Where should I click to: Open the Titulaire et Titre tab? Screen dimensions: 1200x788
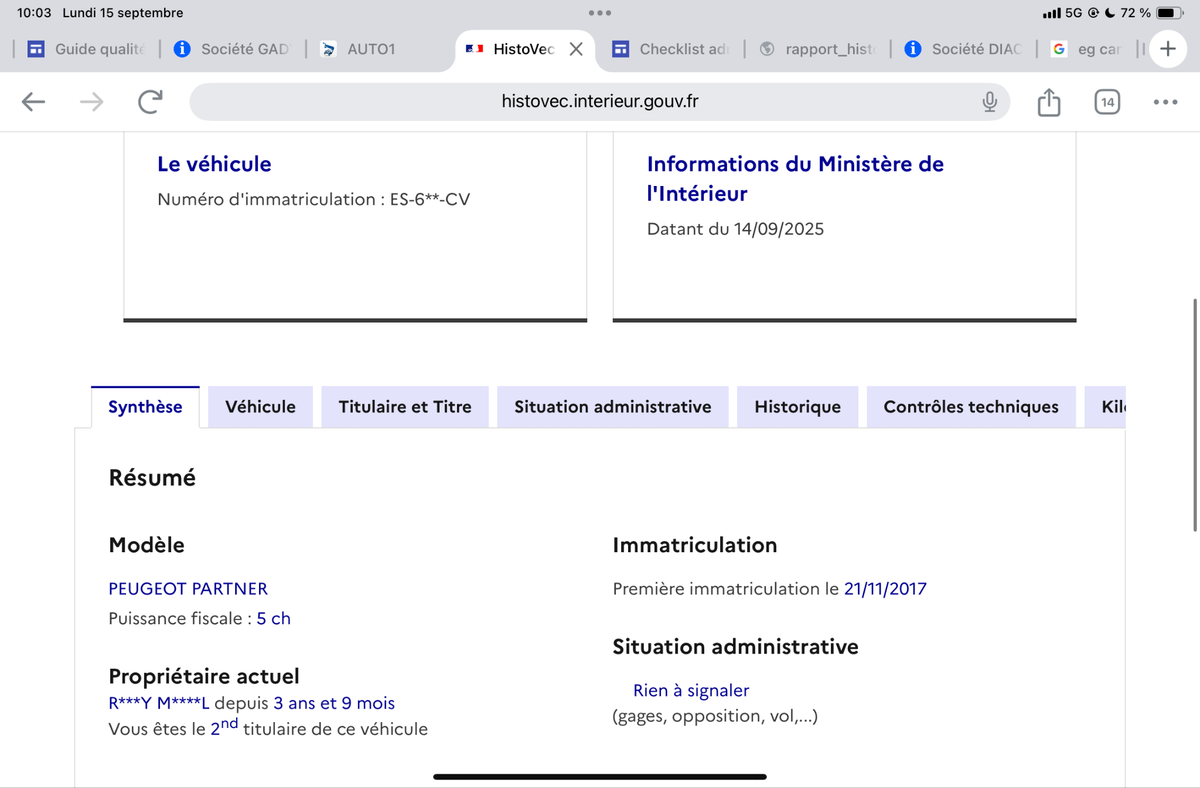[405, 407]
